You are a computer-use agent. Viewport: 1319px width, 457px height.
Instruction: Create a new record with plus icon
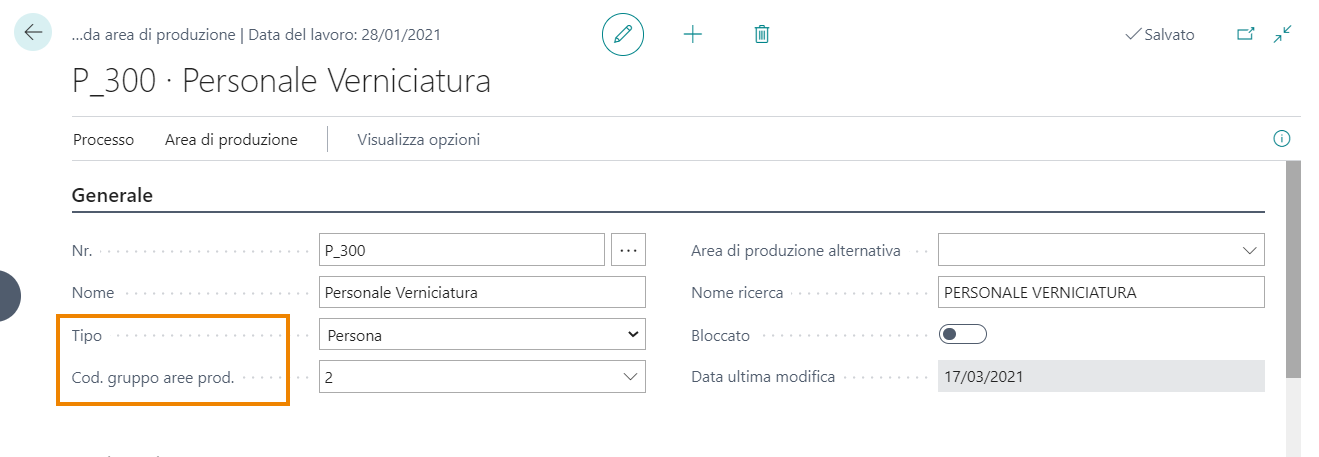click(x=693, y=34)
